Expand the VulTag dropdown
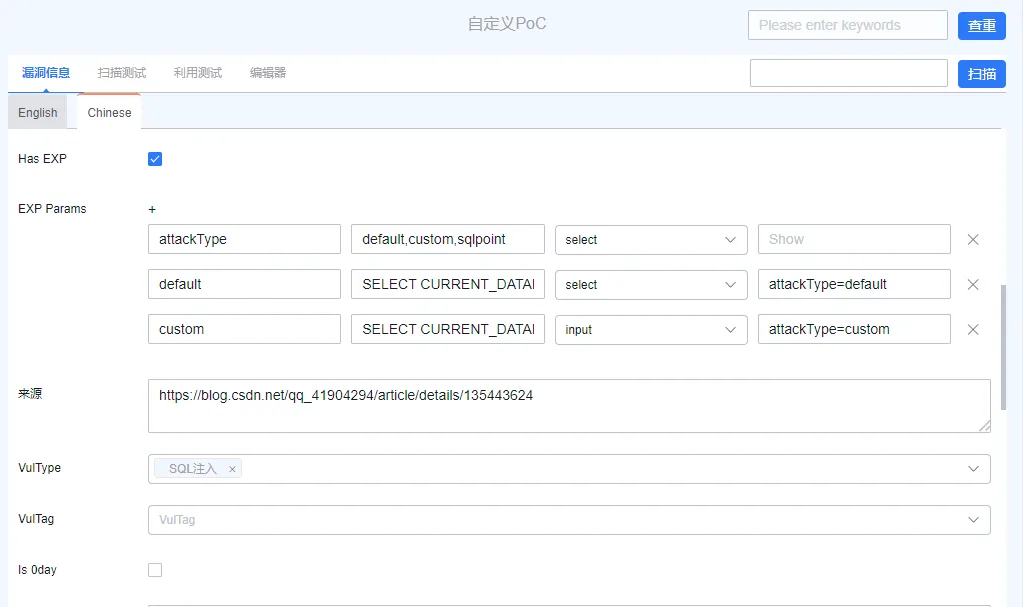The height and width of the screenshot is (607, 1023). [x=973, y=520]
